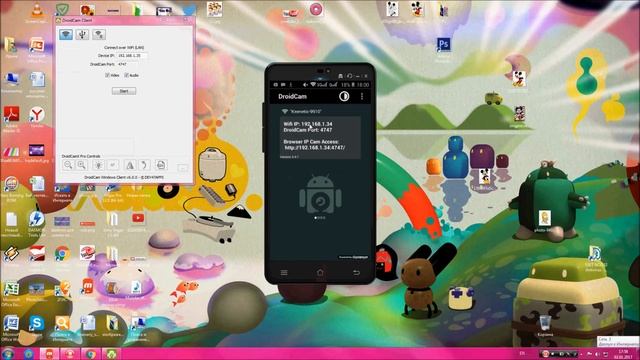640x360 pixels.
Task: Tap the phone's menu navigation button
Action: click(284, 272)
